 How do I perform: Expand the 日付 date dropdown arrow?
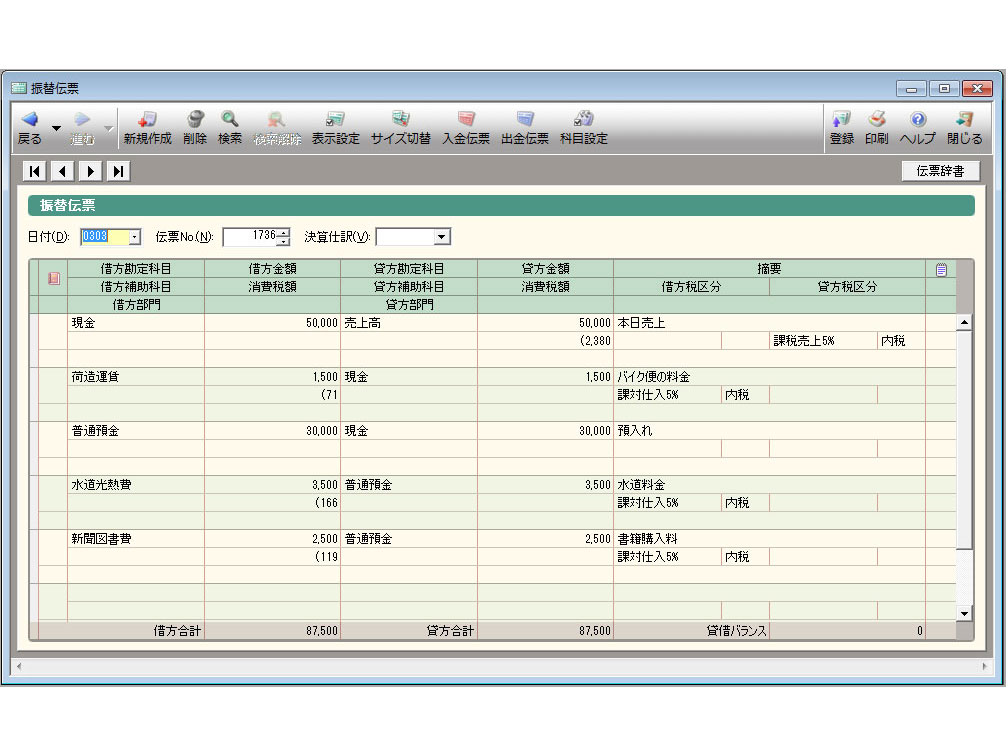135,237
